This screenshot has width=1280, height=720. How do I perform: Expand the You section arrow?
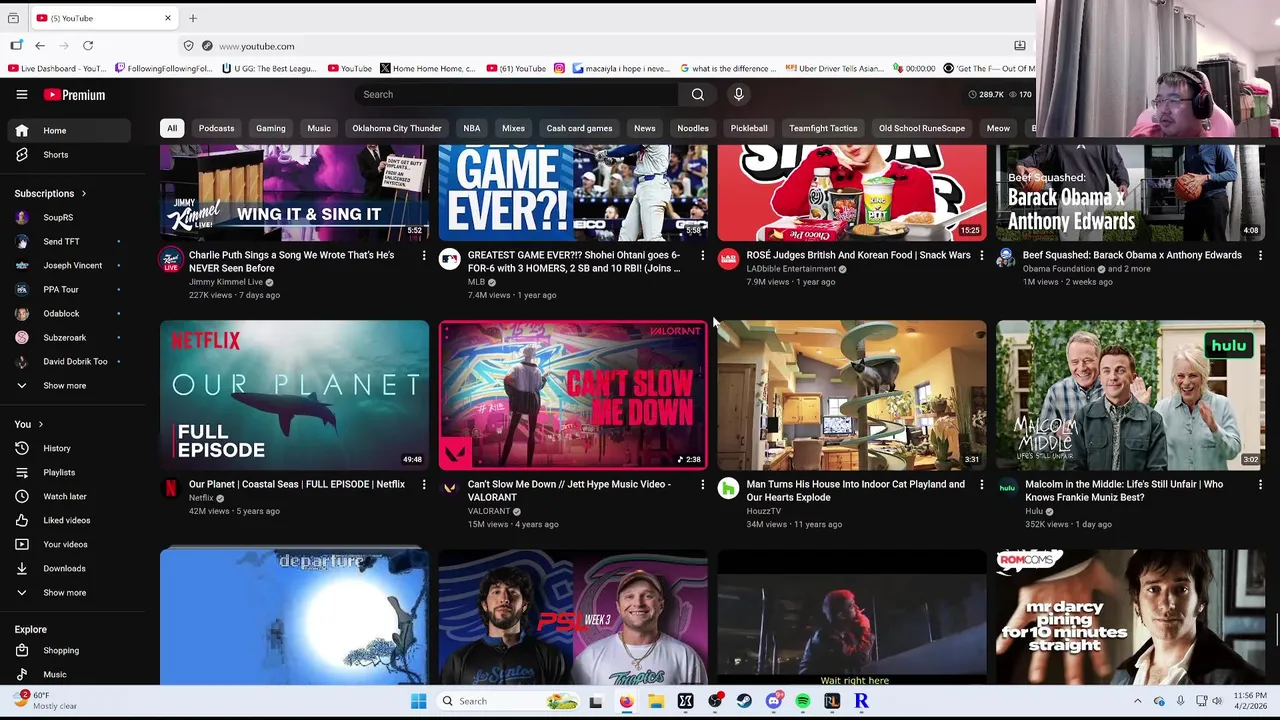tap(40, 424)
